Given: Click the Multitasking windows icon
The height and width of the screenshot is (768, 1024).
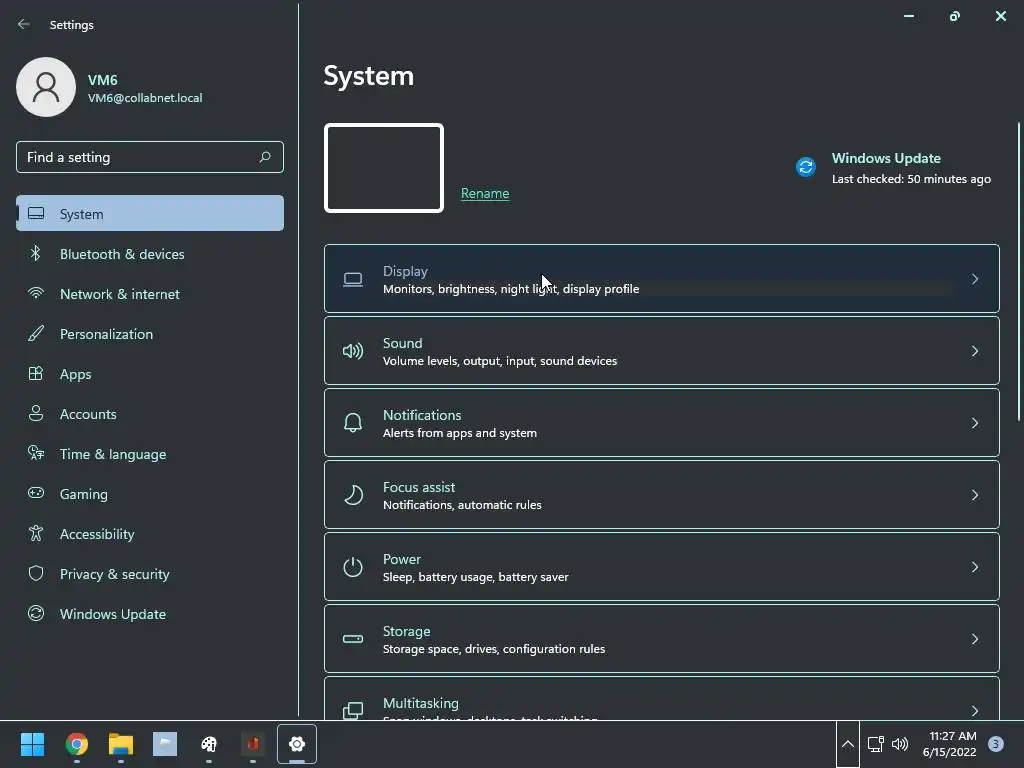Looking at the screenshot, I should click(353, 711).
